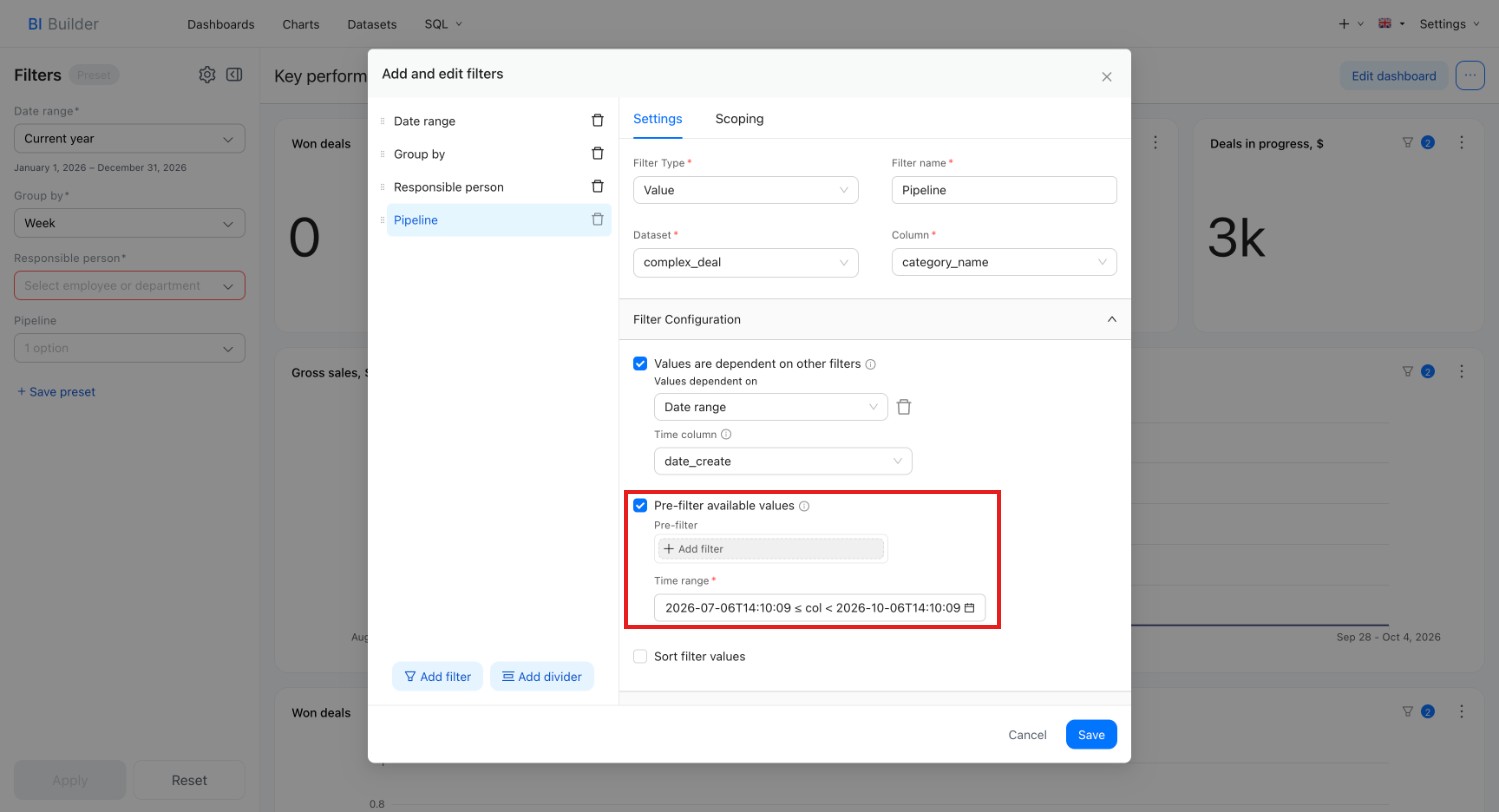Show info icon next to Time column
This screenshot has width=1499, height=812.
pos(726,435)
